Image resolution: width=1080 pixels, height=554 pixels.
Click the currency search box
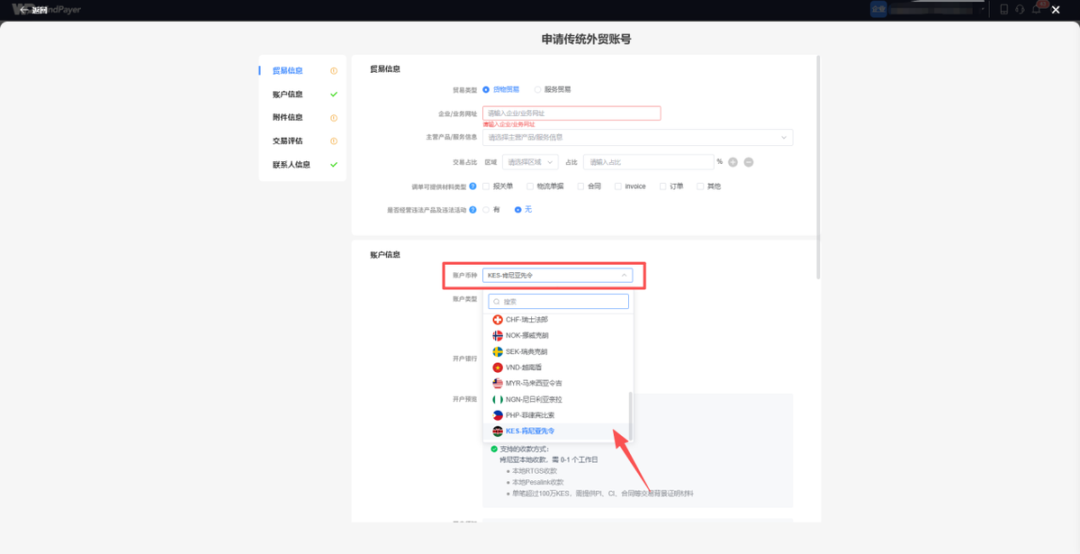(x=559, y=302)
